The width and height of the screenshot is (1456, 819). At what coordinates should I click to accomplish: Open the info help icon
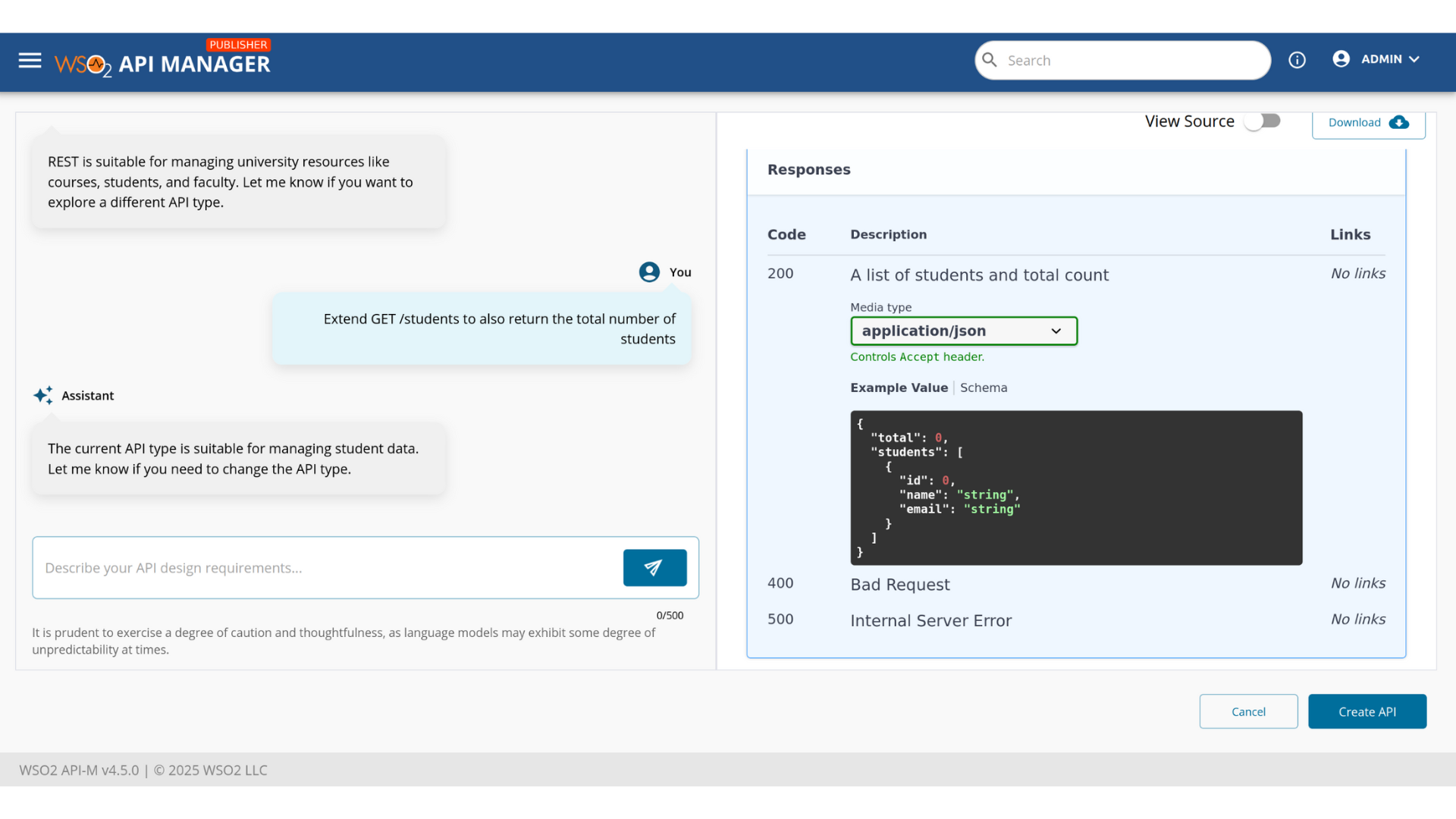coord(1297,60)
